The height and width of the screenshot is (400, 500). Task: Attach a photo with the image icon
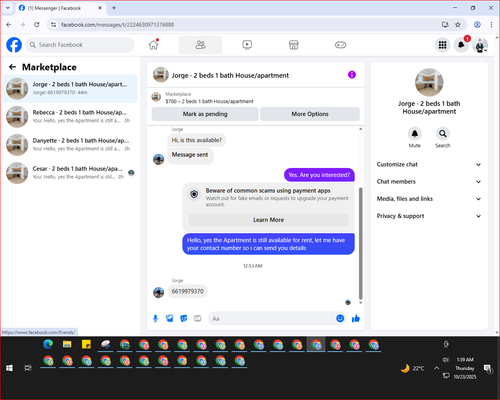[170, 318]
